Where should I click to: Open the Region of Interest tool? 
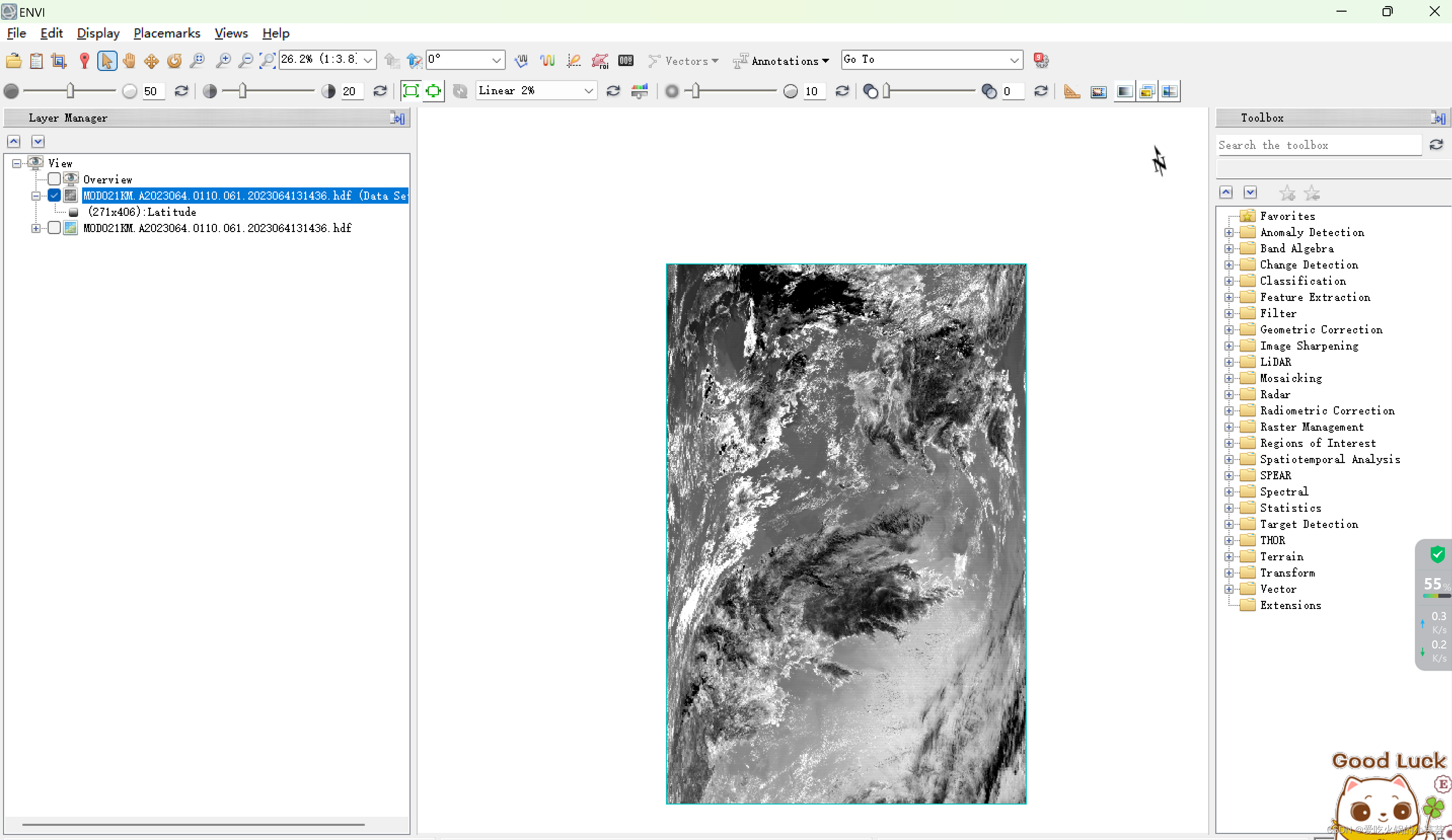click(x=600, y=60)
